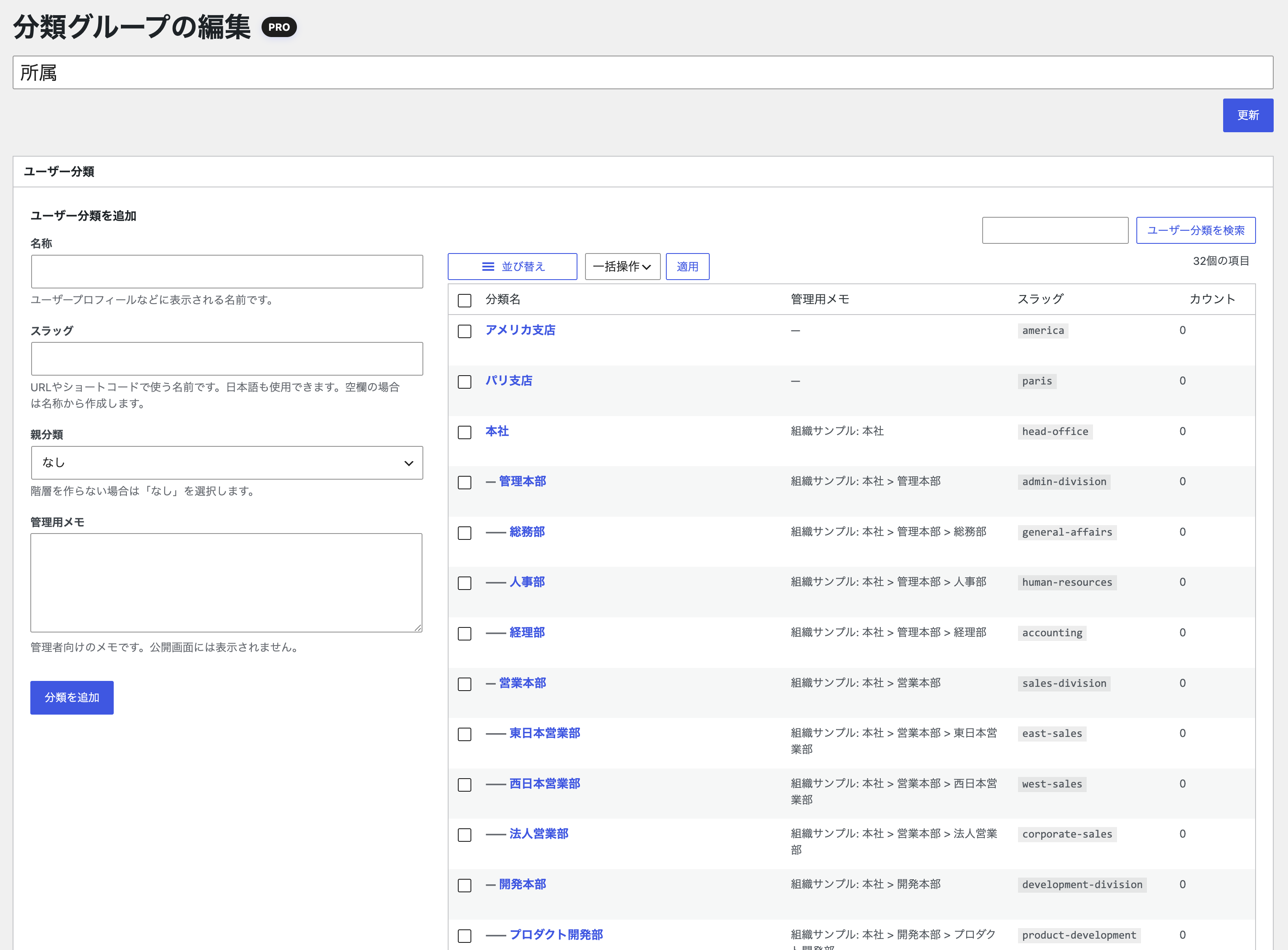
Task: Click the east-sales slug cell
Action: pos(1052,734)
